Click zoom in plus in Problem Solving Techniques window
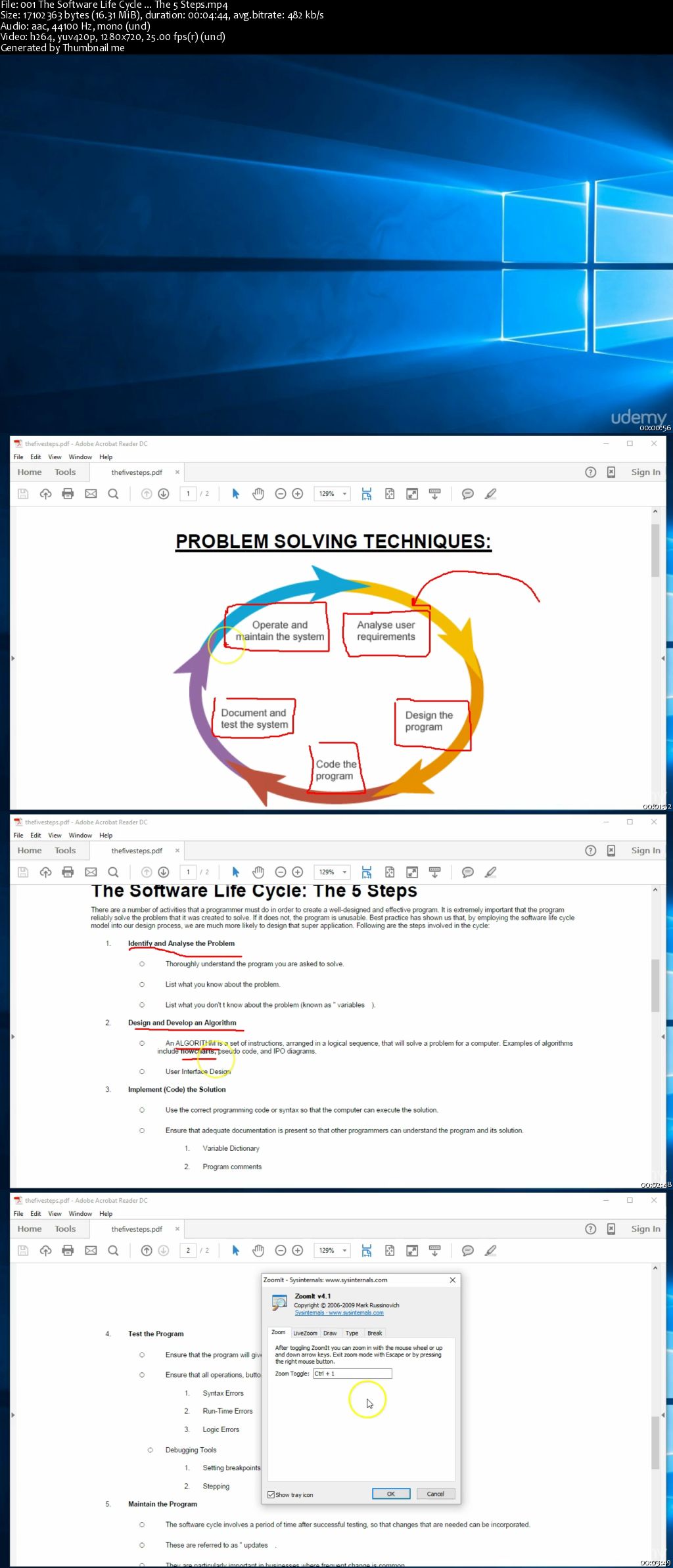This screenshot has width=673, height=1568. coord(298,494)
